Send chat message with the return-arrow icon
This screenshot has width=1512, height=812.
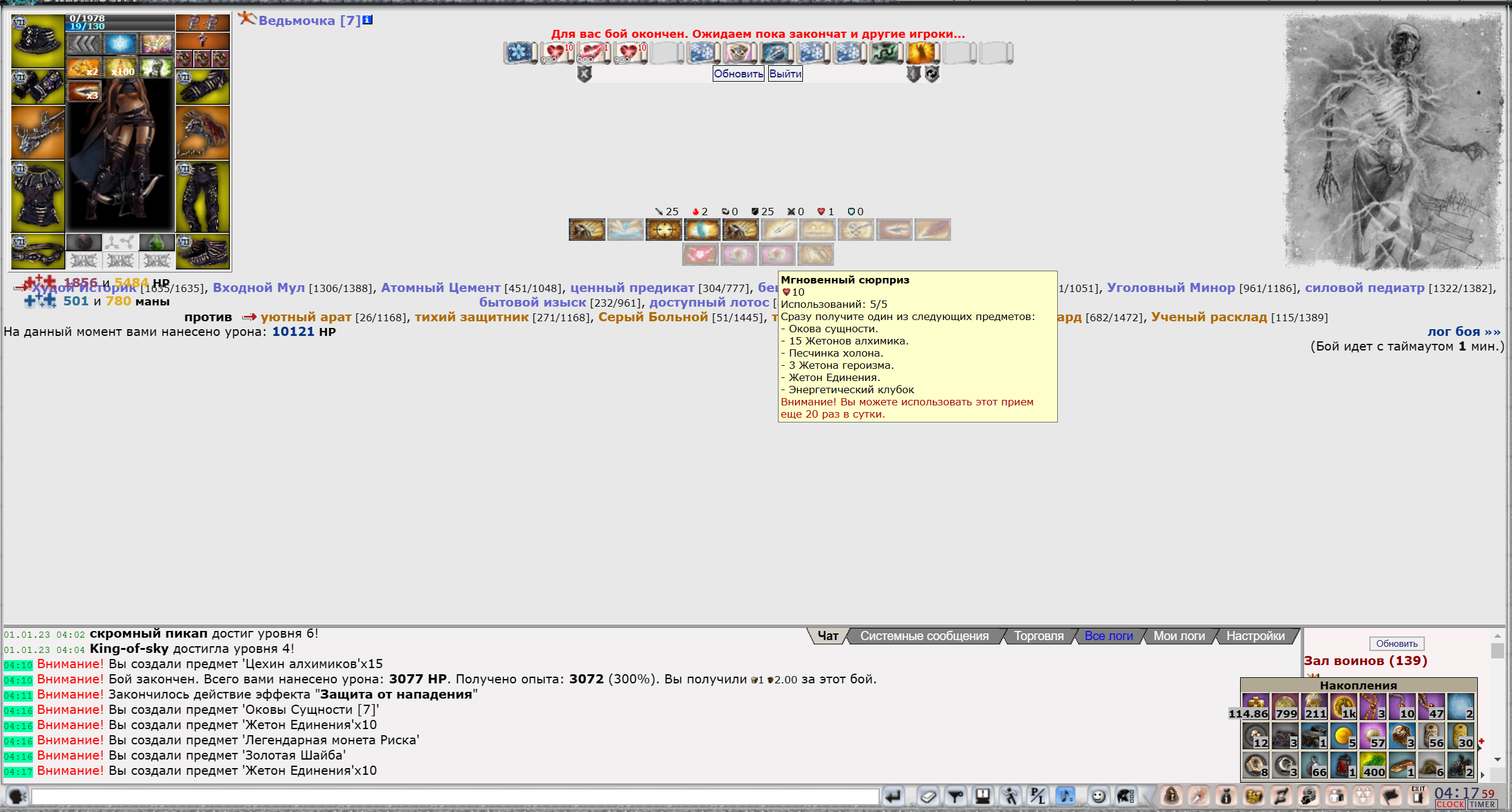(893, 796)
